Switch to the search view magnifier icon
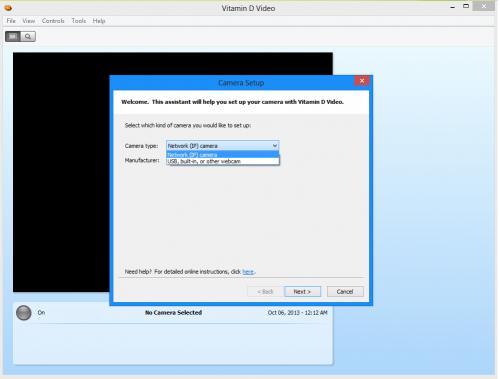The width and height of the screenshot is (500, 379). coord(28,36)
